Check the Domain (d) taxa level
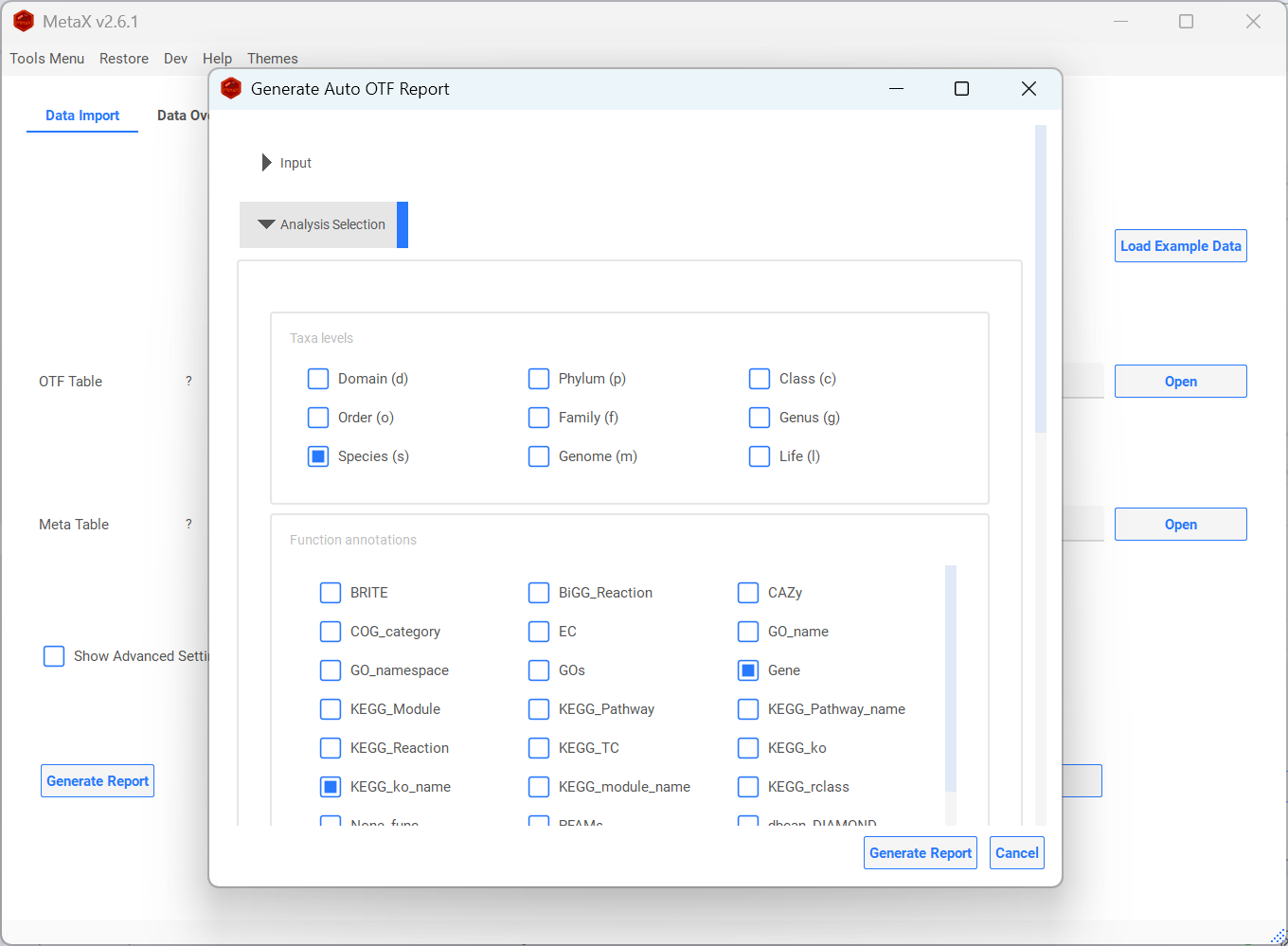This screenshot has height=946, width=1288. click(318, 379)
